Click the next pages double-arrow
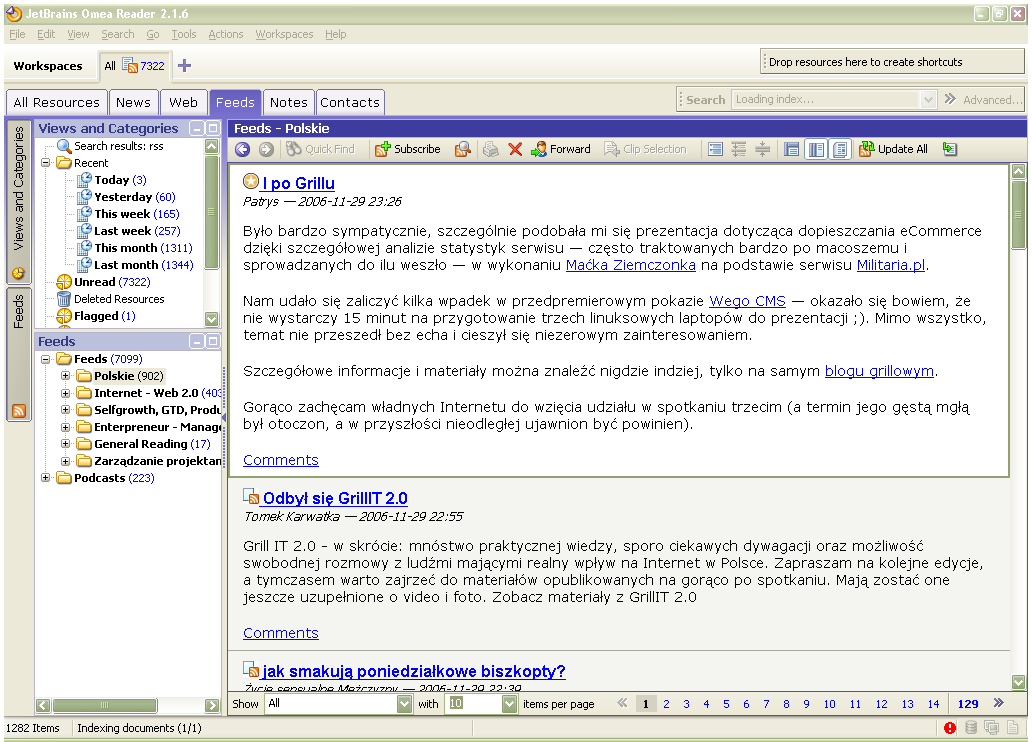Viewport: 1032px width, 742px height. point(998,703)
